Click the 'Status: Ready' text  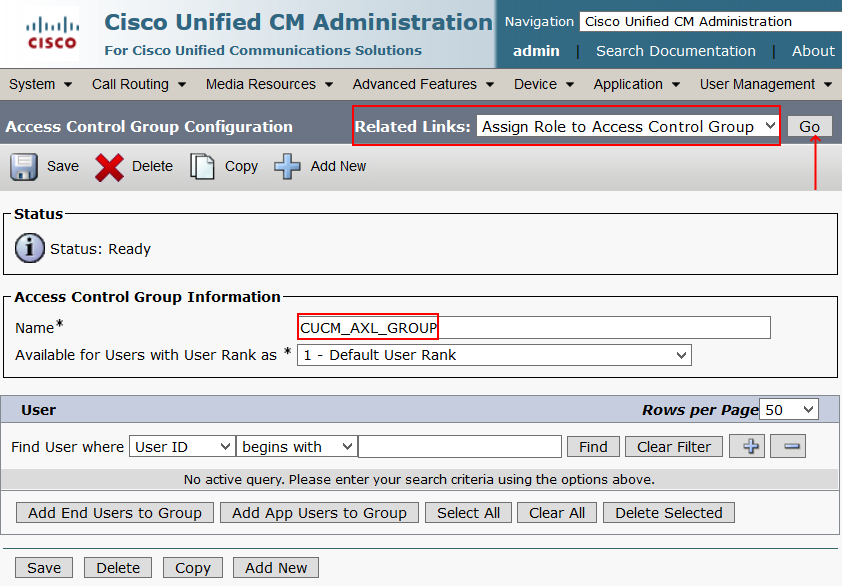(x=100, y=249)
